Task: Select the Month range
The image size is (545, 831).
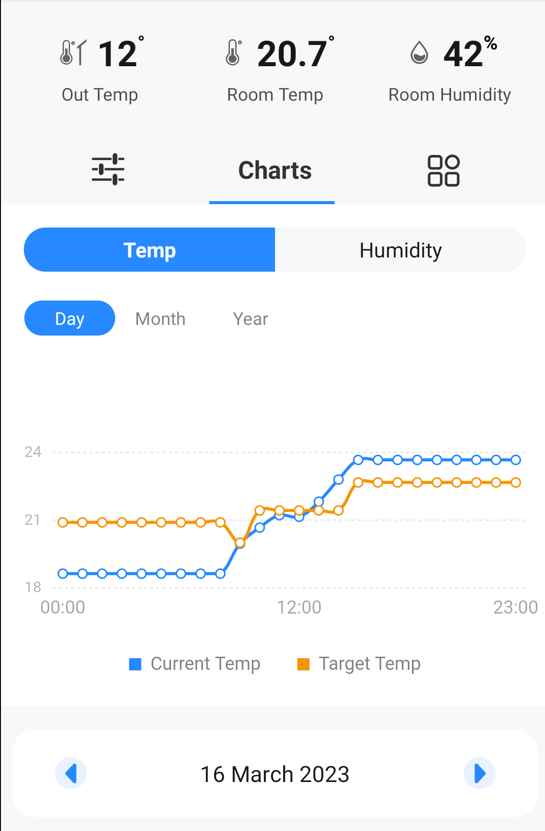Action: [160, 319]
